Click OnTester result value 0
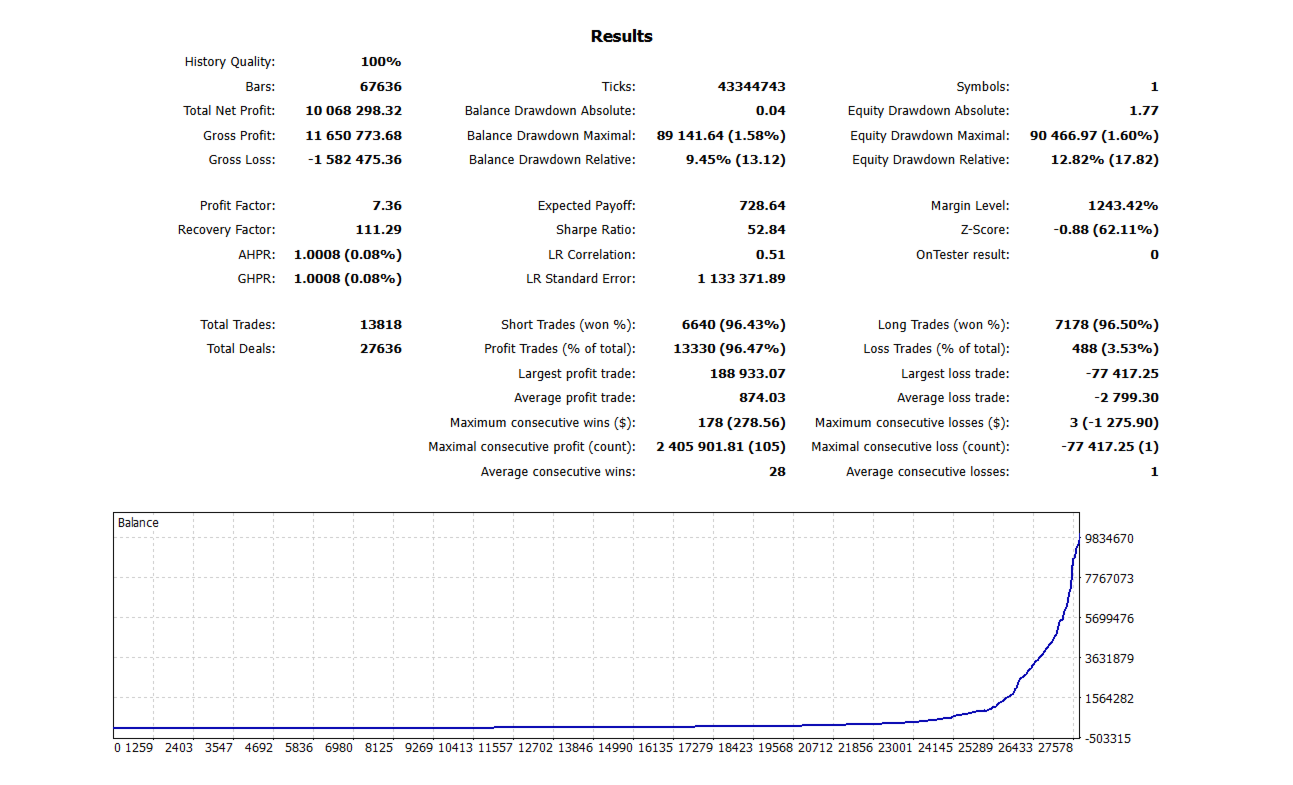 coord(1154,254)
